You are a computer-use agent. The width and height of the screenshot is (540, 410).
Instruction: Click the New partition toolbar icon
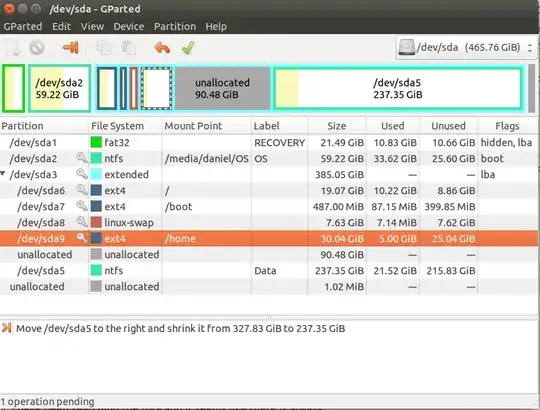(13, 48)
